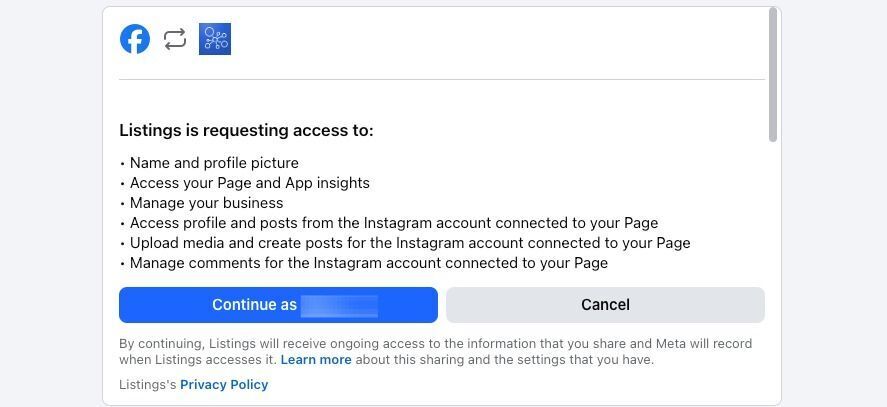Open Listings's Privacy Policy link

point(224,384)
